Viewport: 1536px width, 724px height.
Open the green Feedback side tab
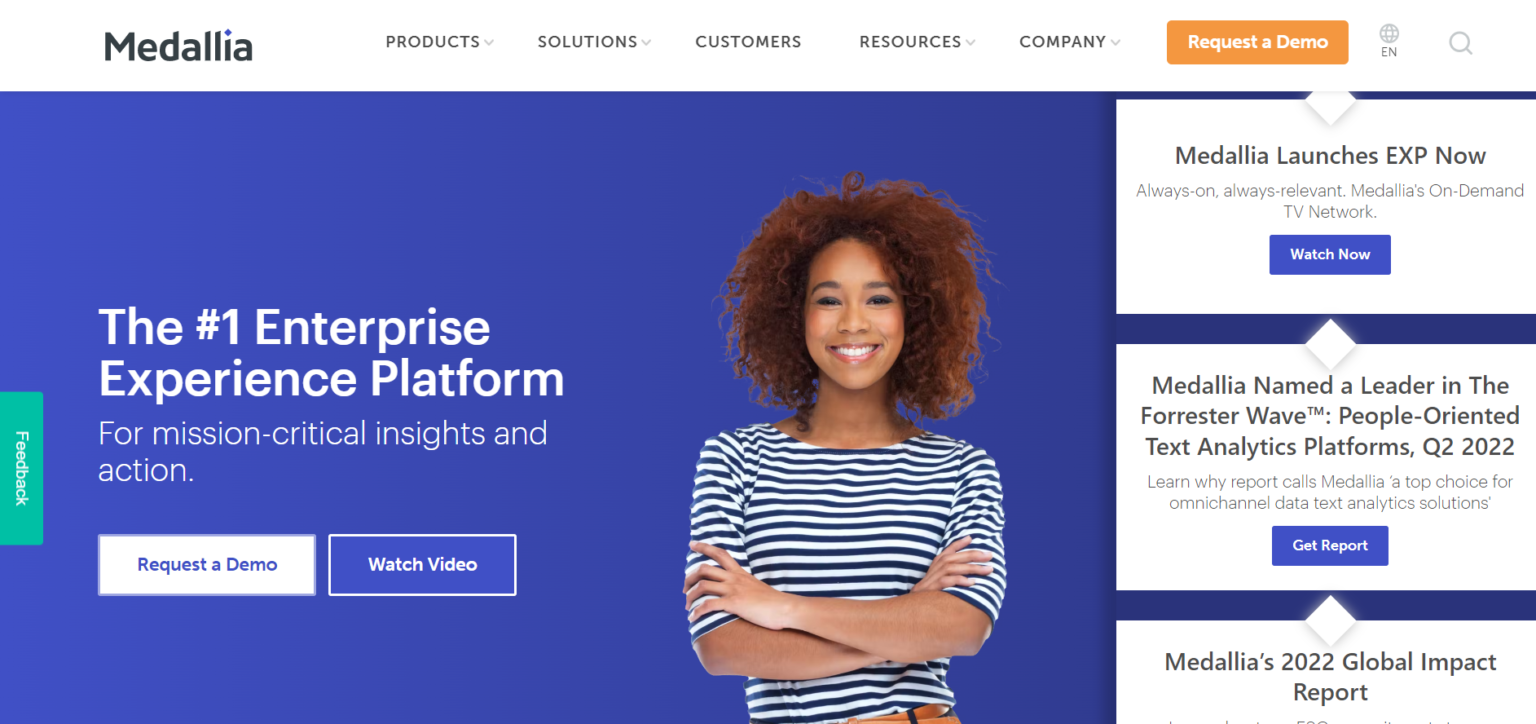click(x=21, y=468)
